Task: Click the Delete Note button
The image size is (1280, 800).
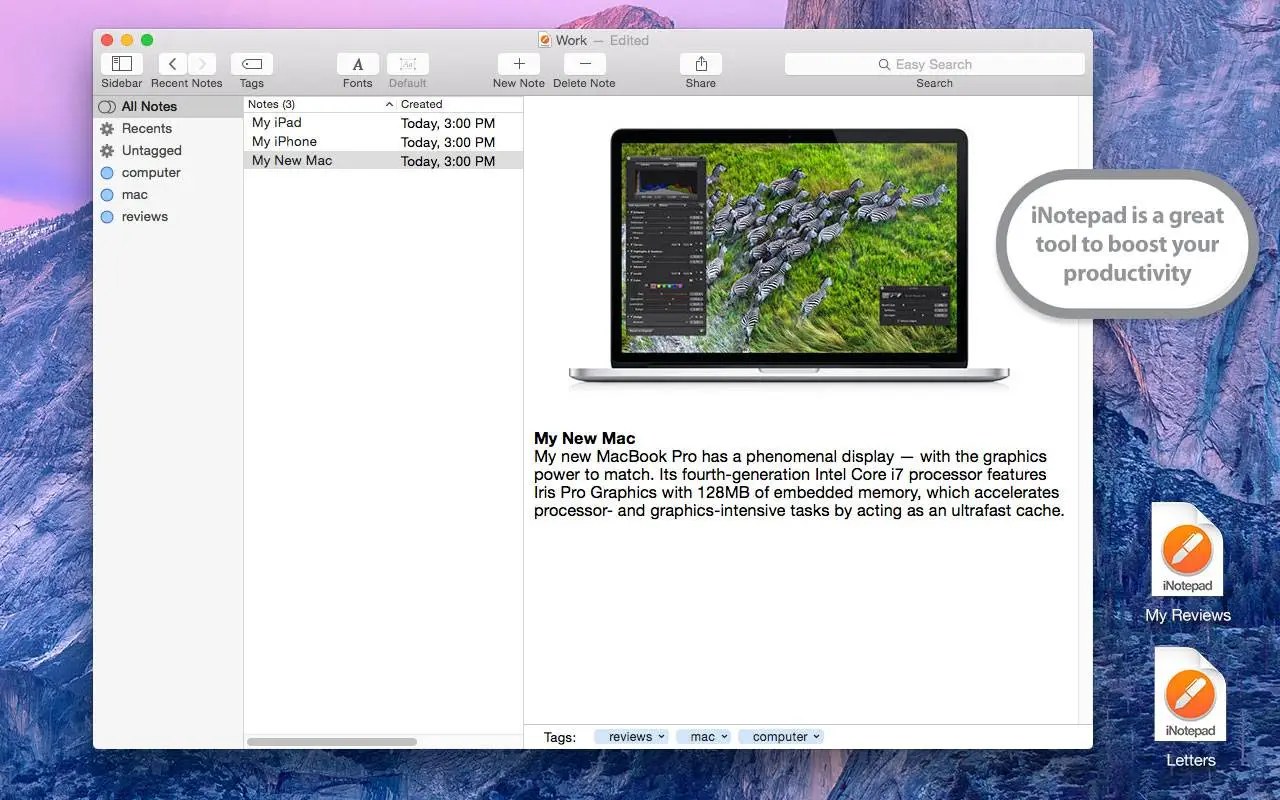Action: click(x=585, y=64)
